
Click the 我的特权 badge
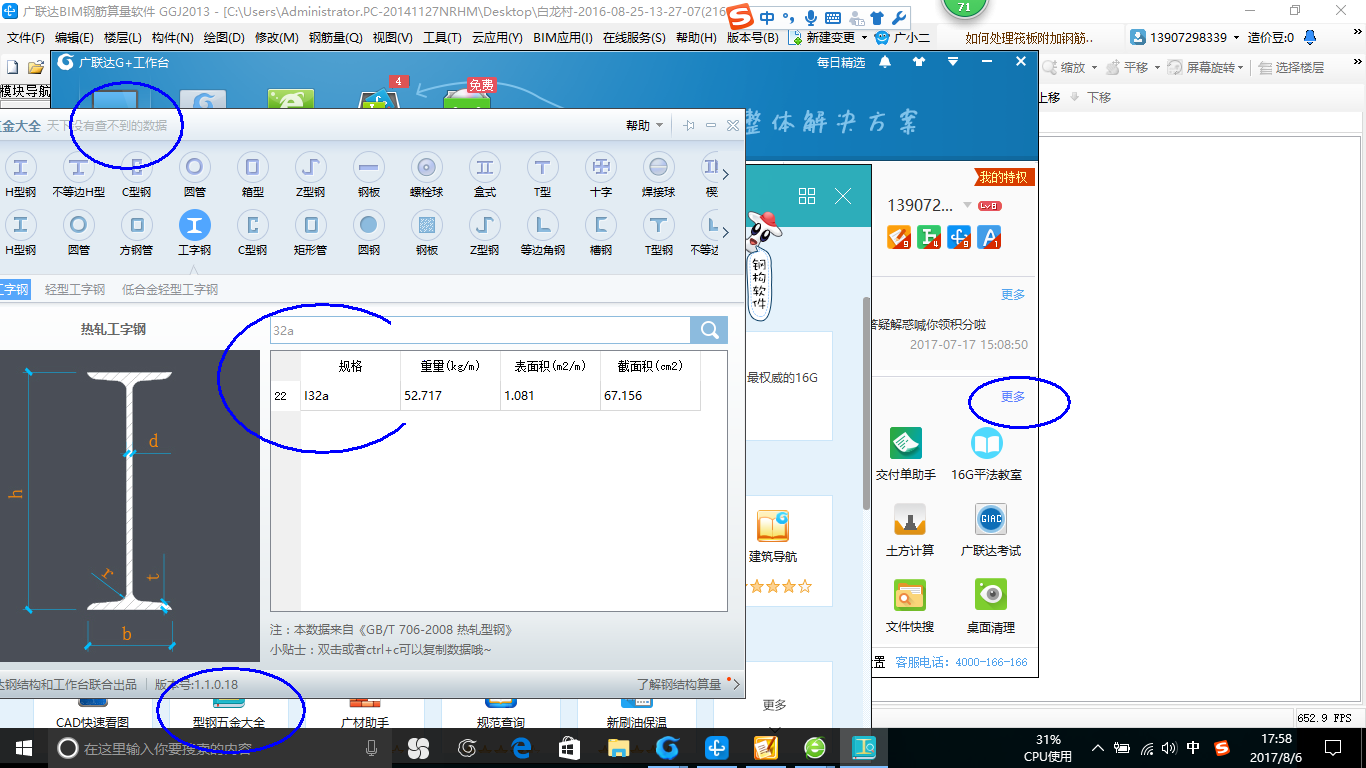coord(1003,178)
